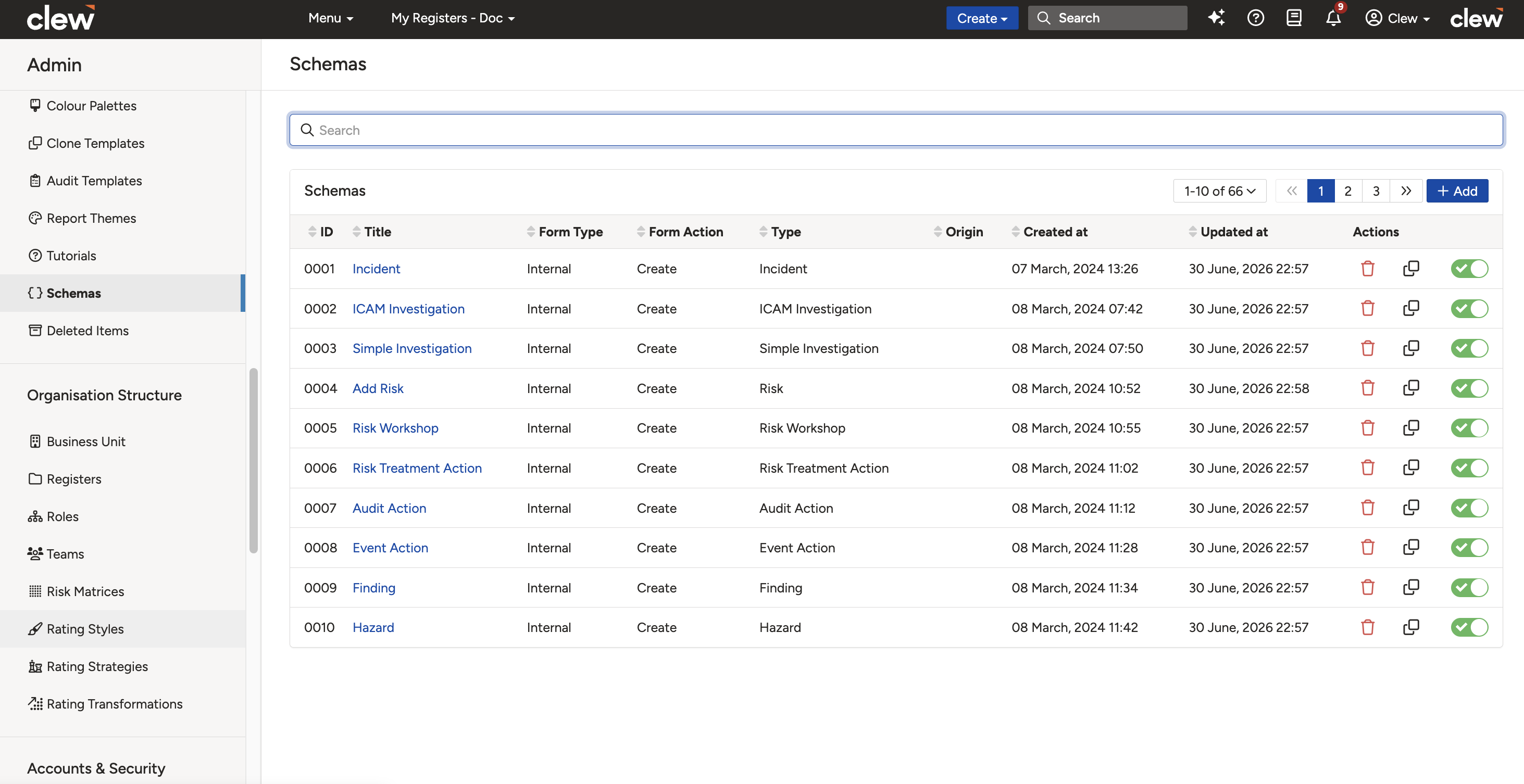Clone the Simple Investigation schema
The image size is (1524, 784).
point(1410,348)
